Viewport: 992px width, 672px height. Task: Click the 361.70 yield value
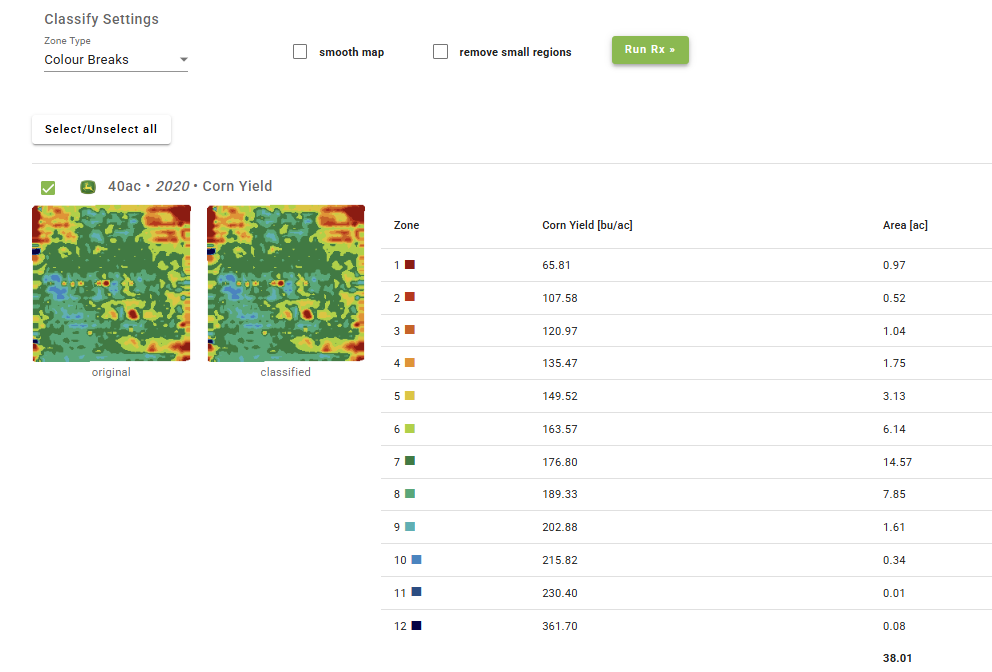tap(560, 626)
